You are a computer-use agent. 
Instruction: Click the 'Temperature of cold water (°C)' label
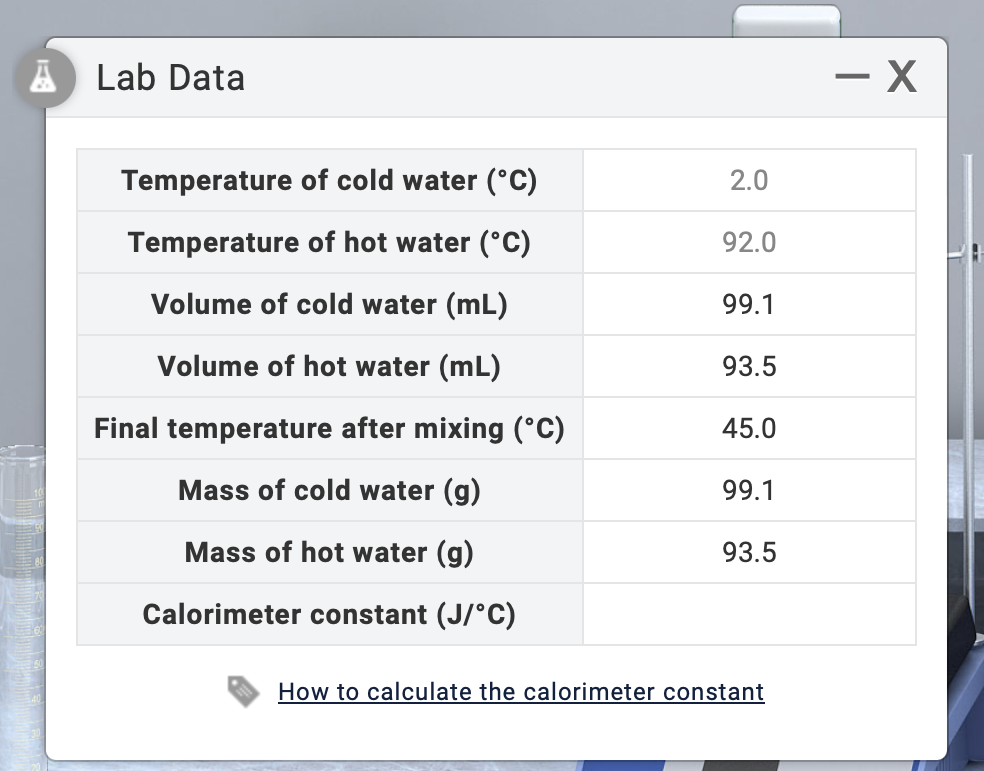pyautogui.click(x=330, y=180)
